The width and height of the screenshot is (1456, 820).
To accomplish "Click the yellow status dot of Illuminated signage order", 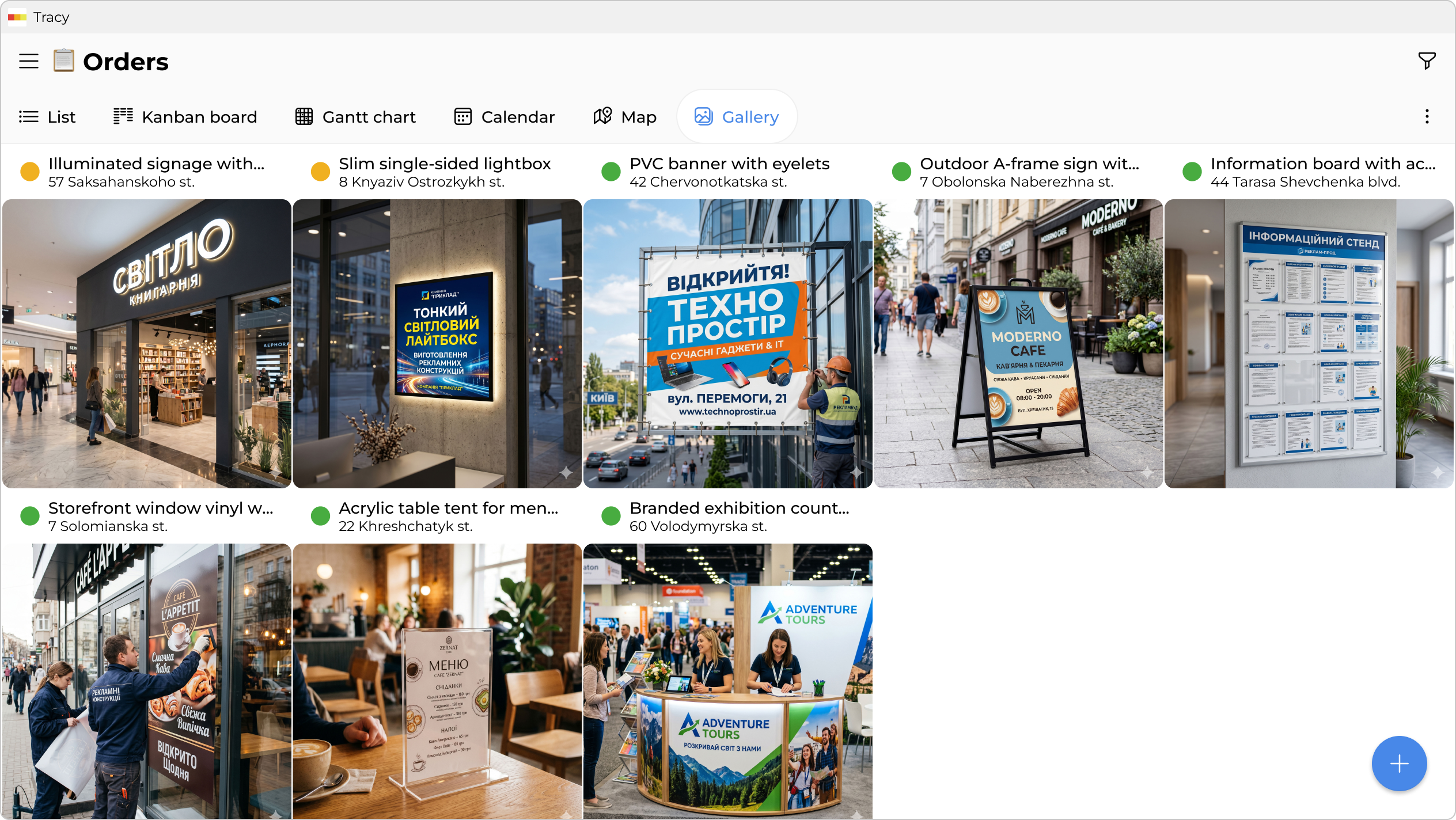I will pyautogui.click(x=29, y=171).
